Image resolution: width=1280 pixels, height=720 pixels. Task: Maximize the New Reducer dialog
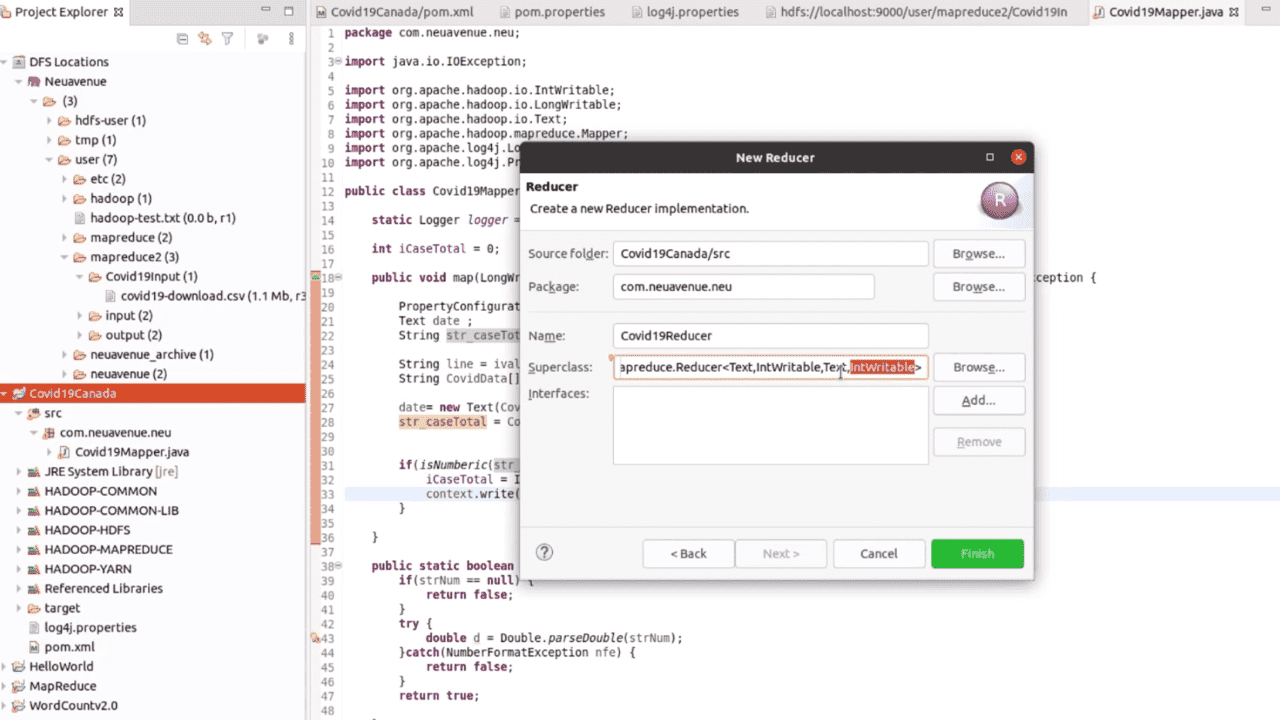[990, 157]
